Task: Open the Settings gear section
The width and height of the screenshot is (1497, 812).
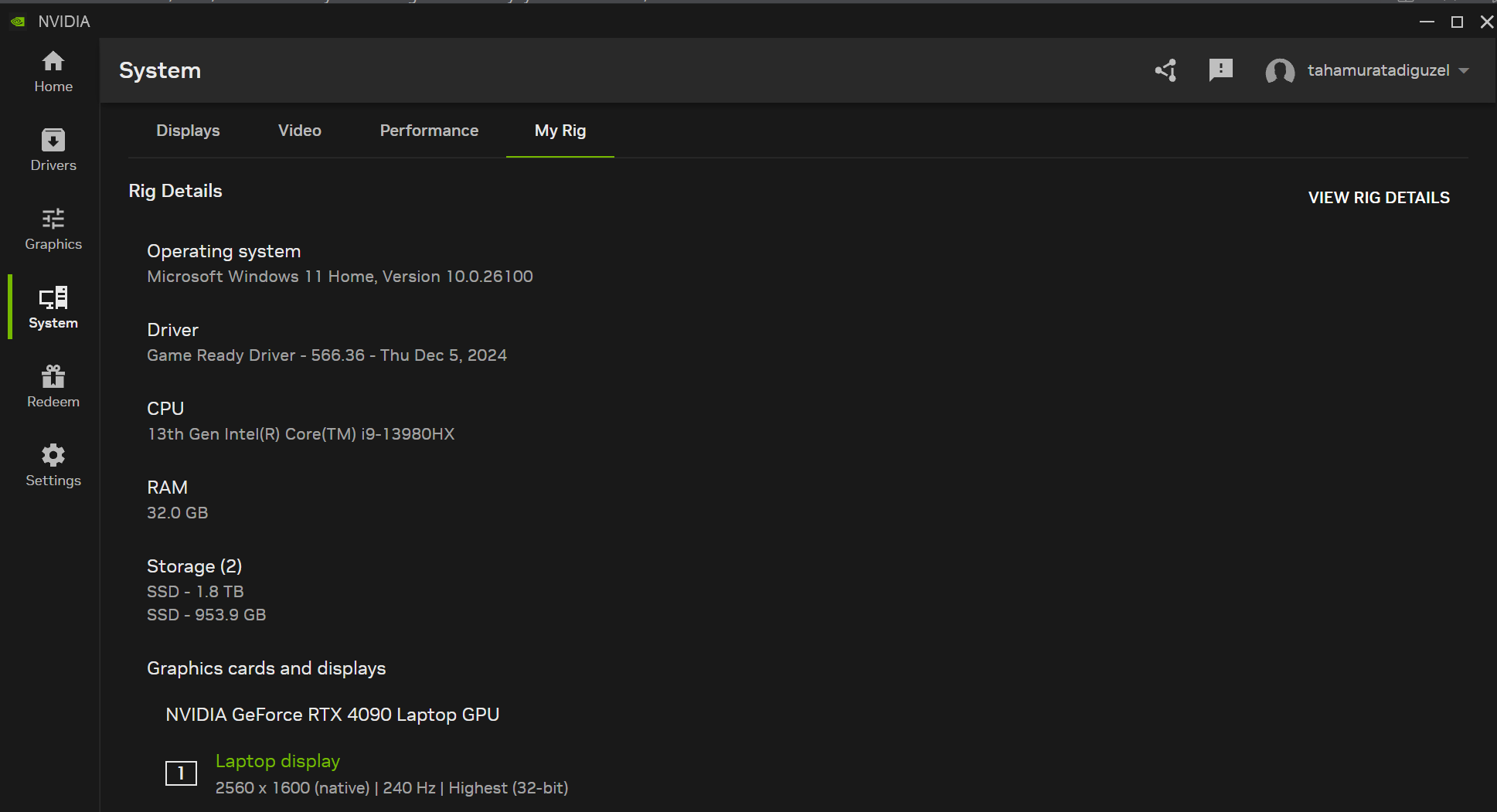Action: coord(53,466)
